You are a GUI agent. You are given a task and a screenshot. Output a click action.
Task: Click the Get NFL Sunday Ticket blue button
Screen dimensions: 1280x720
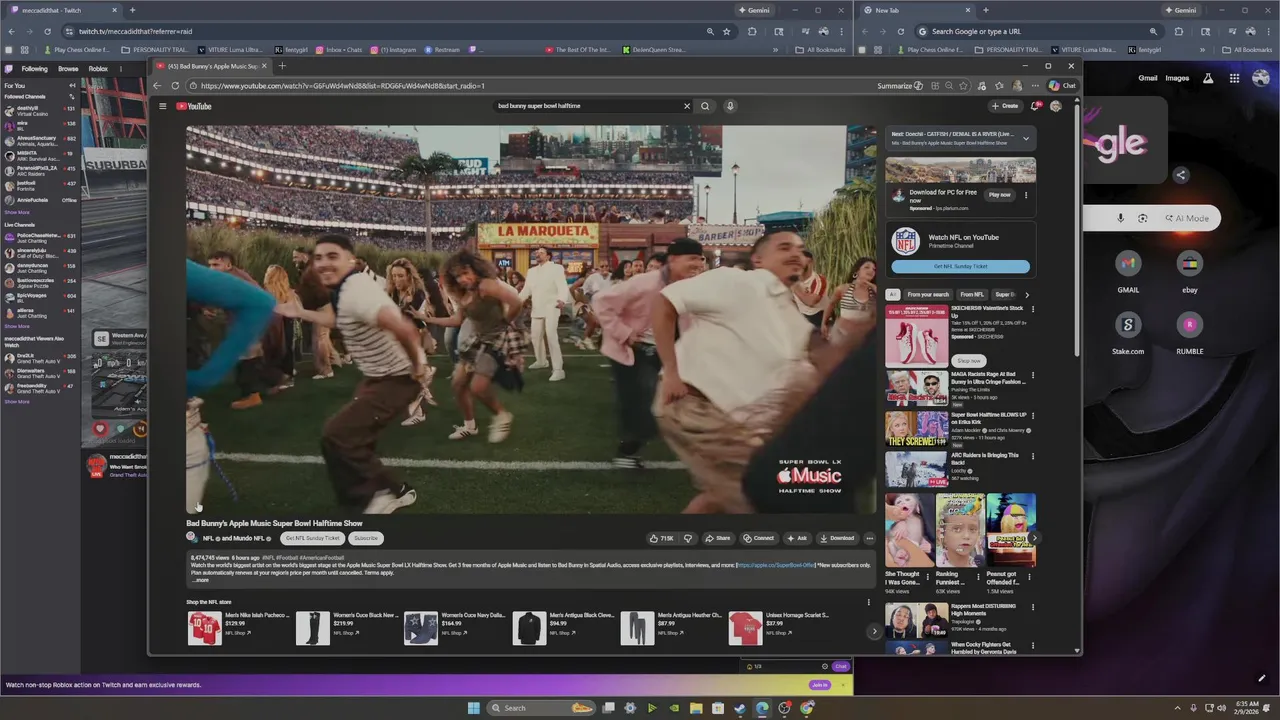(x=960, y=266)
